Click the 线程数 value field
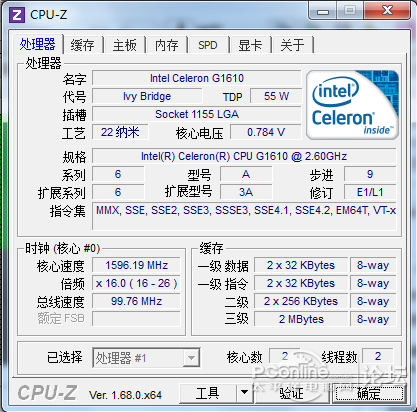 pos(378,356)
